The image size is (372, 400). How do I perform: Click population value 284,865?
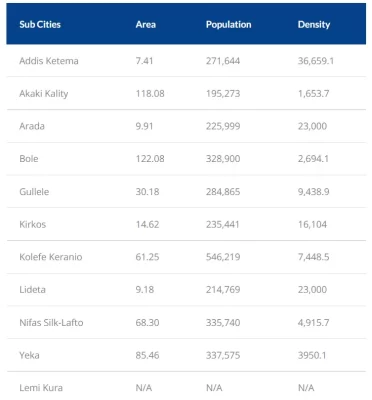click(223, 192)
